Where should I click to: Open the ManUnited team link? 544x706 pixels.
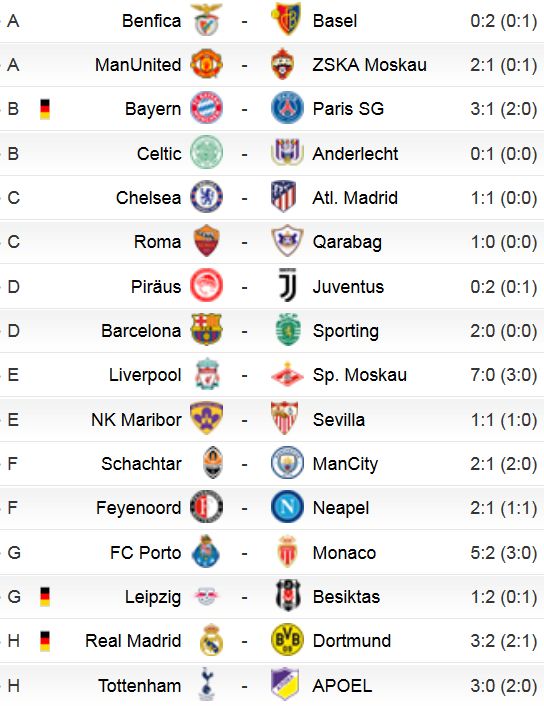pos(138,65)
